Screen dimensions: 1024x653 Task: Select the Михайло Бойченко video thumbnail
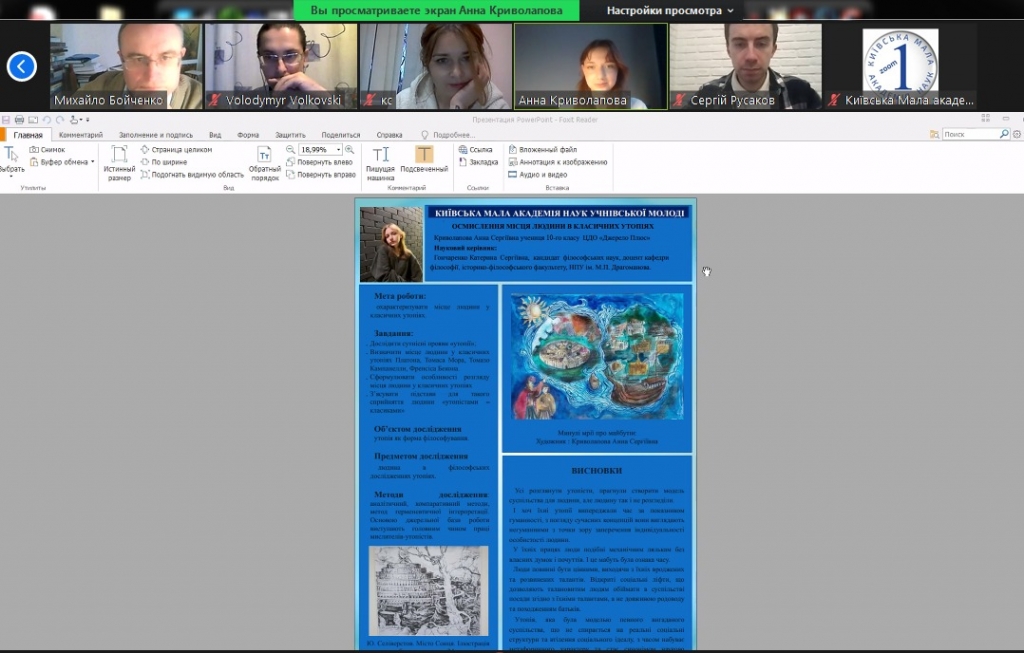tap(126, 66)
